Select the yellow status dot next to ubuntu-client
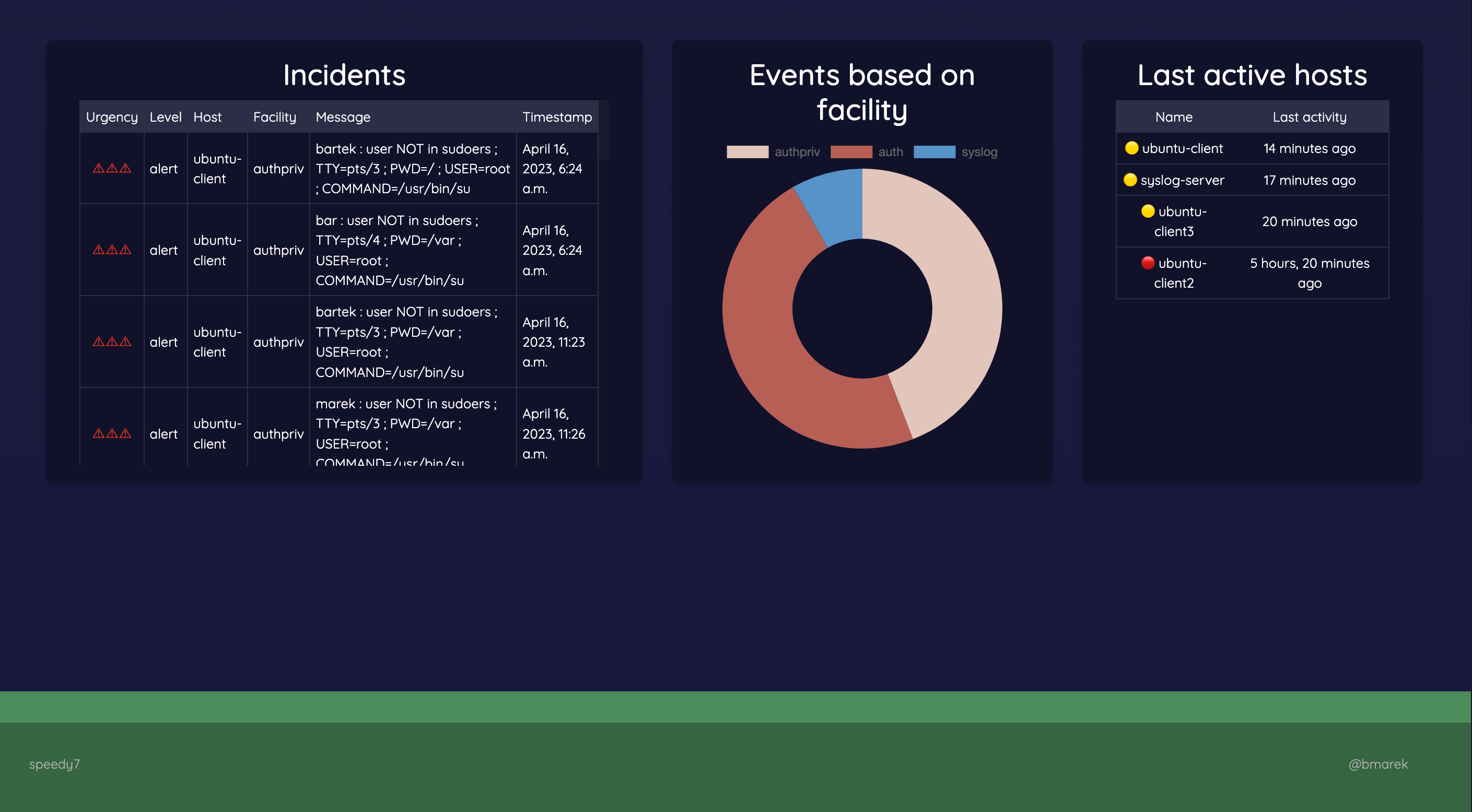Image resolution: width=1472 pixels, height=812 pixels. pyautogui.click(x=1131, y=148)
